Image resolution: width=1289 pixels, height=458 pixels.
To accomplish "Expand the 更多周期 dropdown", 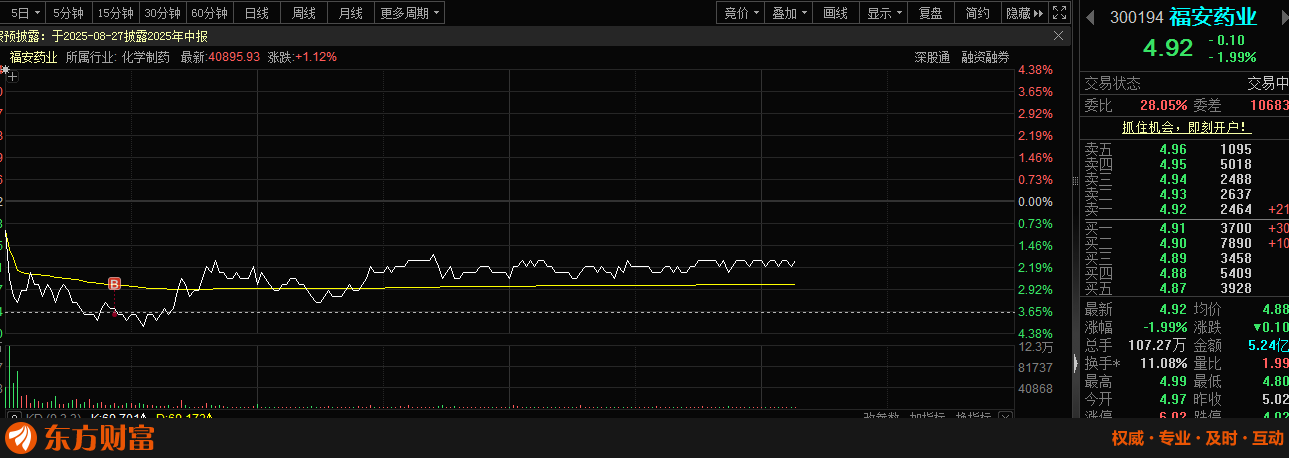I will pos(410,13).
